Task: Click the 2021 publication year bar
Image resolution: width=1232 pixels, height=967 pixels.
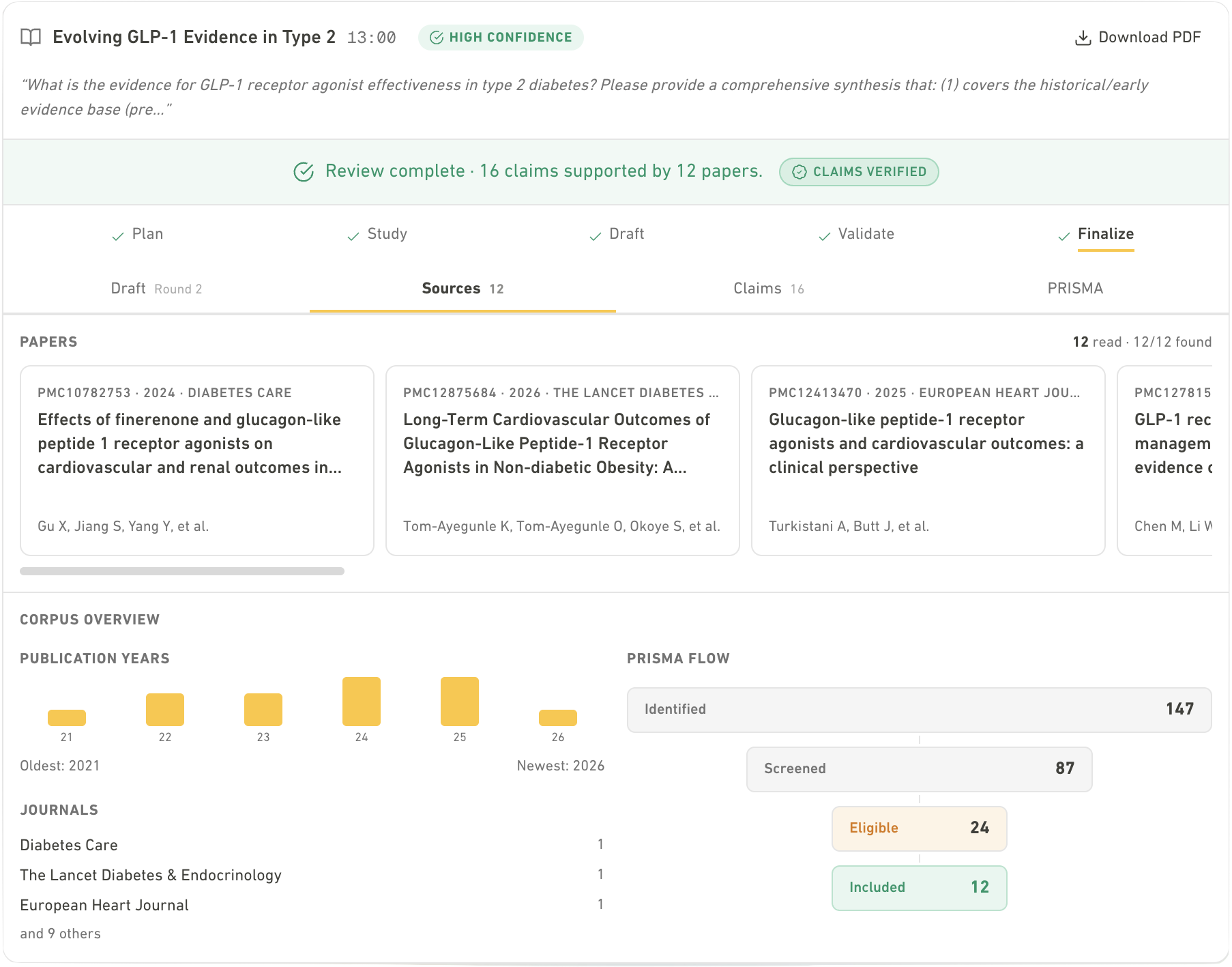Action: (x=67, y=718)
